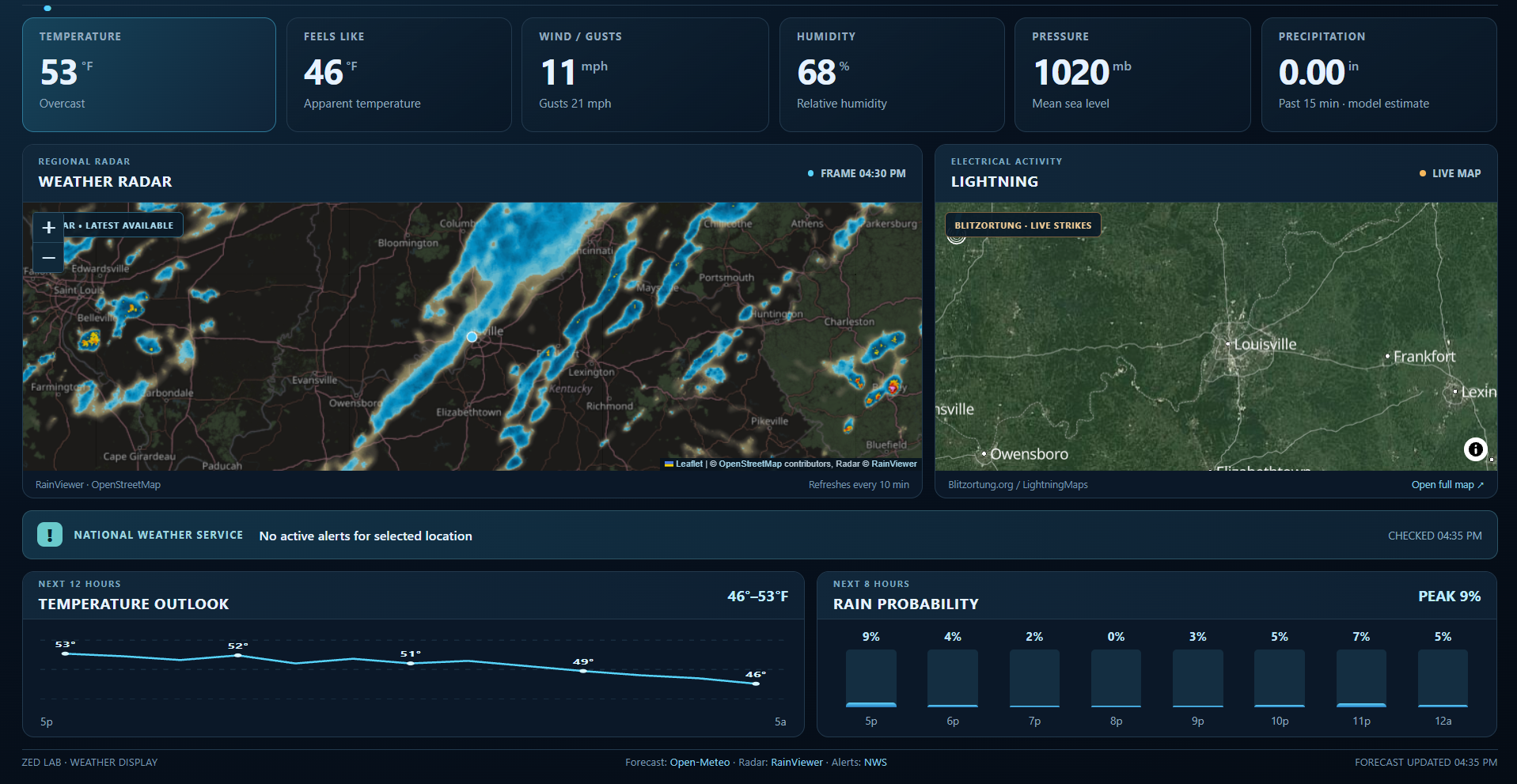Select the Precipitation 0.00 in card
Image resolution: width=1517 pixels, height=784 pixels.
pyautogui.click(x=1379, y=74)
